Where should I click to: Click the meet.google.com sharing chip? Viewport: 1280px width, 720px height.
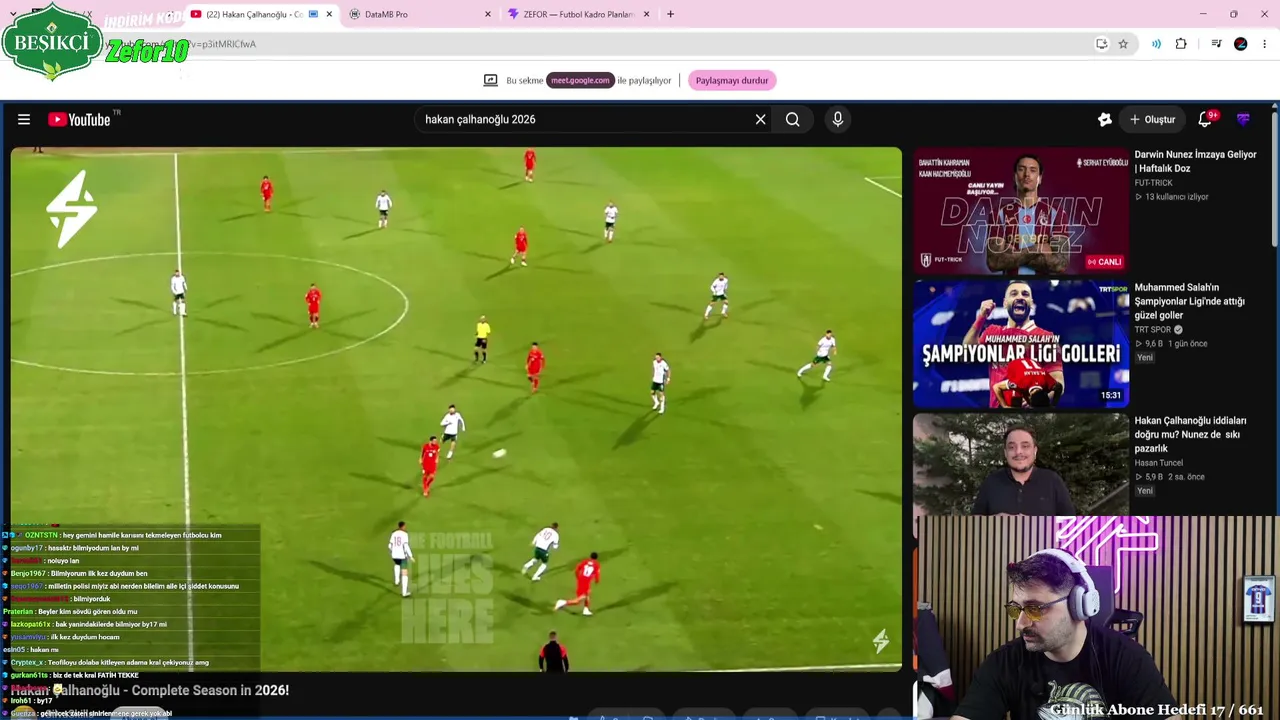tap(580, 81)
